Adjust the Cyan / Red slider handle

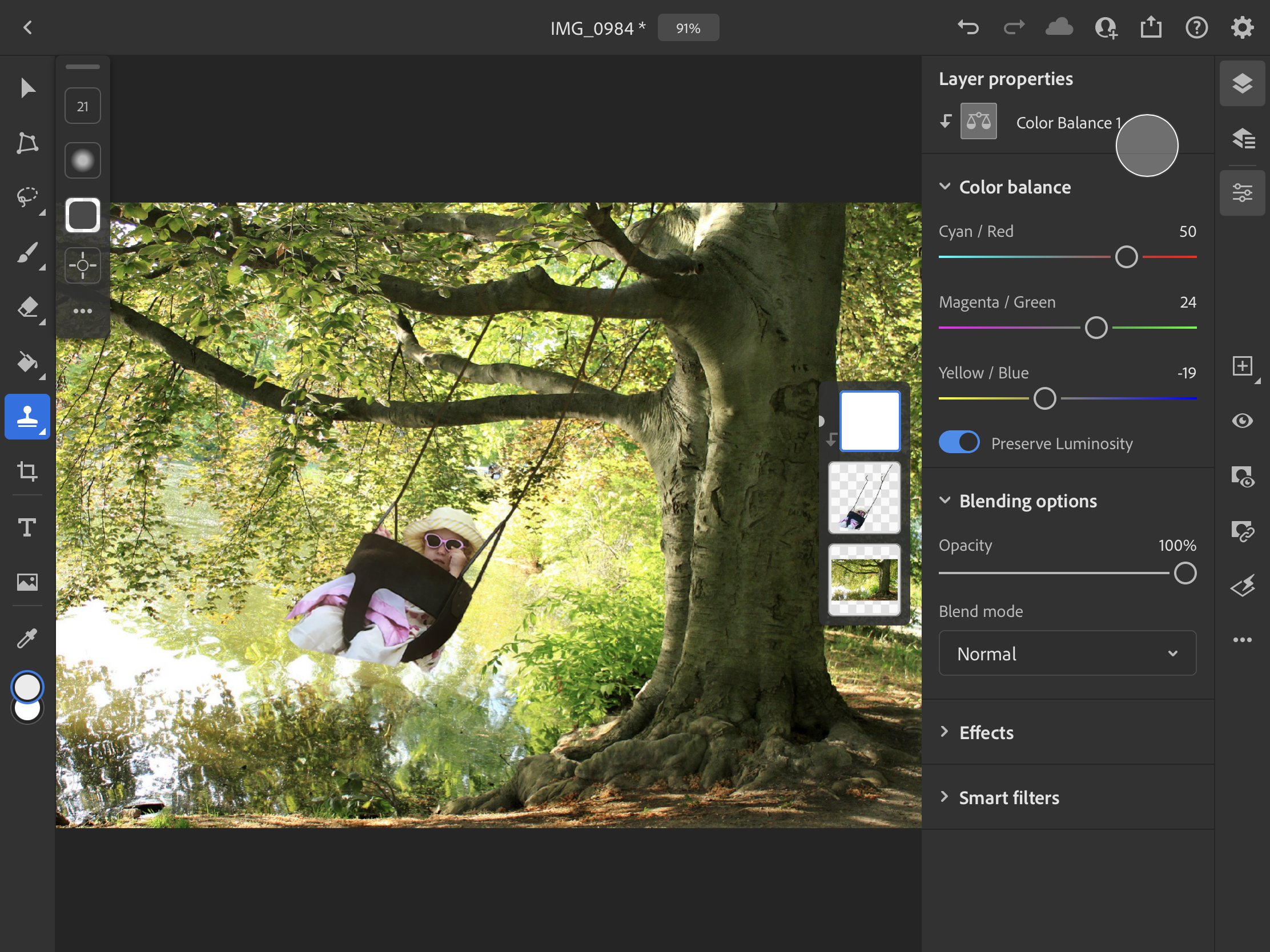pyautogui.click(x=1126, y=256)
